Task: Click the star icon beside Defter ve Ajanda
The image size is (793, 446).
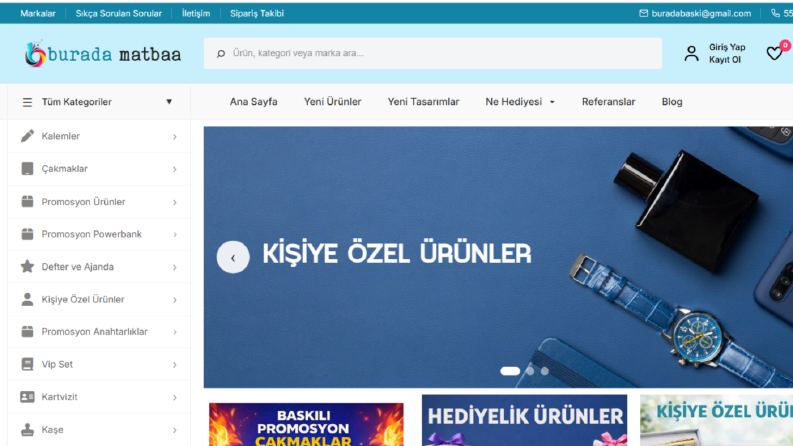Action: pos(27,266)
